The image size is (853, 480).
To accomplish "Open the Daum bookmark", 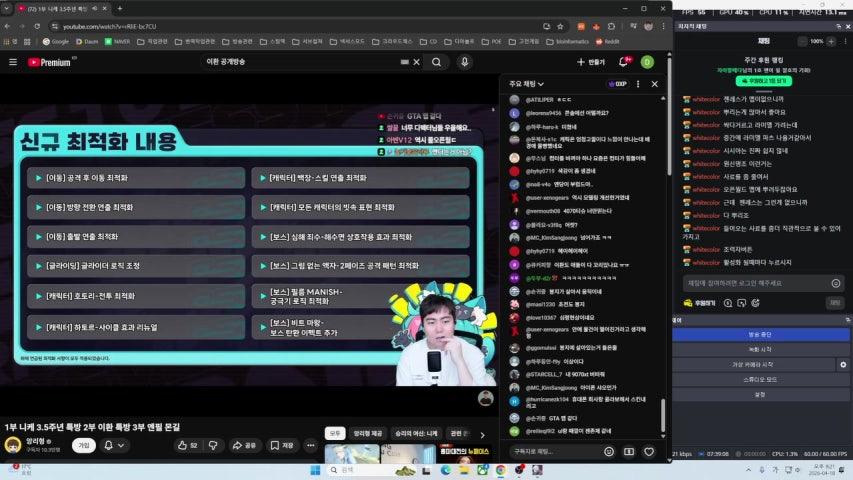I will 87,41.
